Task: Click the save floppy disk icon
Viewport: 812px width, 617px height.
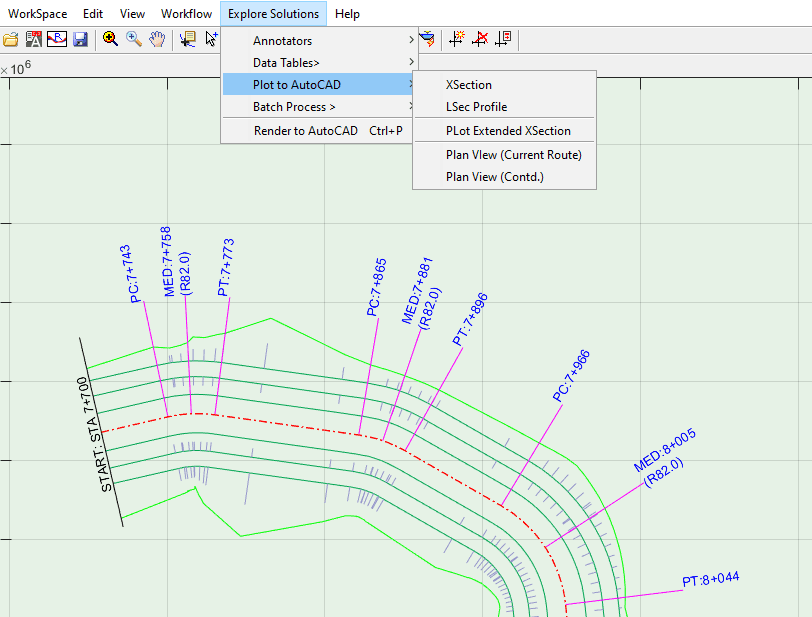Action: tap(81, 39)
